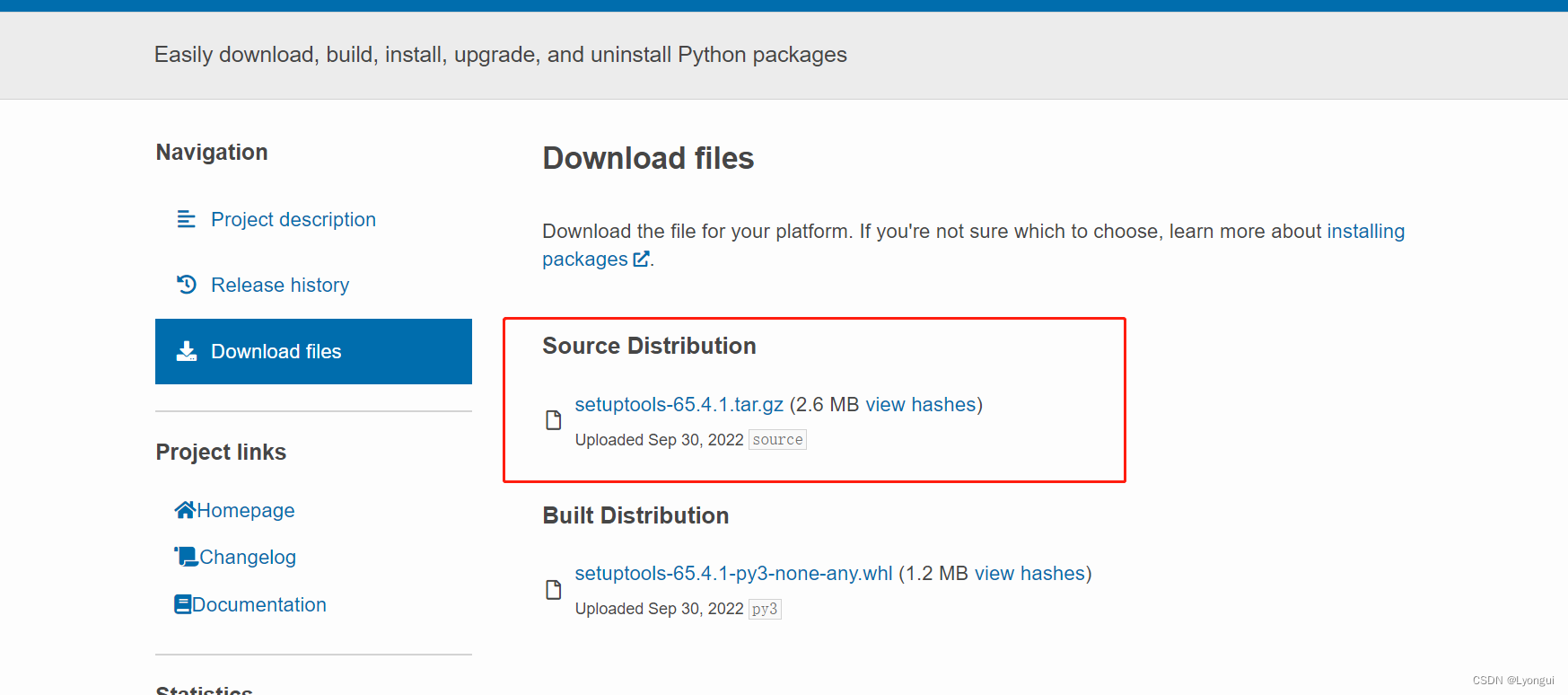Download setuptools-65.4.1-py3-none-any.whl wheel

(733, 573)
